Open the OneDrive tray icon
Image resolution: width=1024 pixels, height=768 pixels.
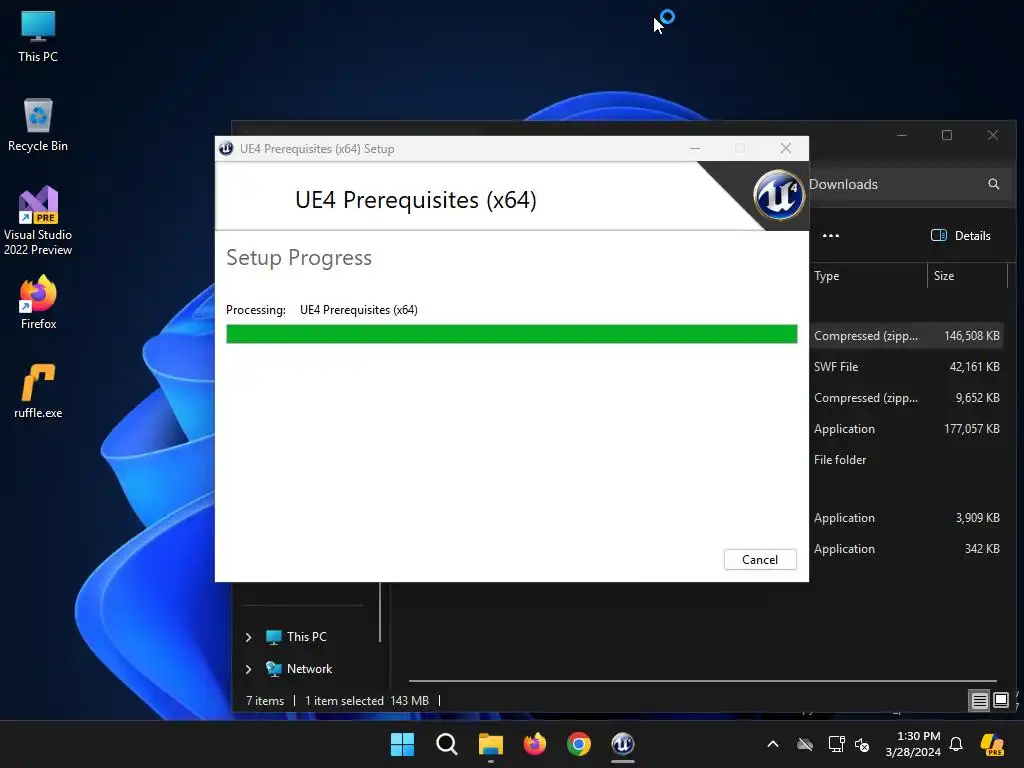click(805, 744)
